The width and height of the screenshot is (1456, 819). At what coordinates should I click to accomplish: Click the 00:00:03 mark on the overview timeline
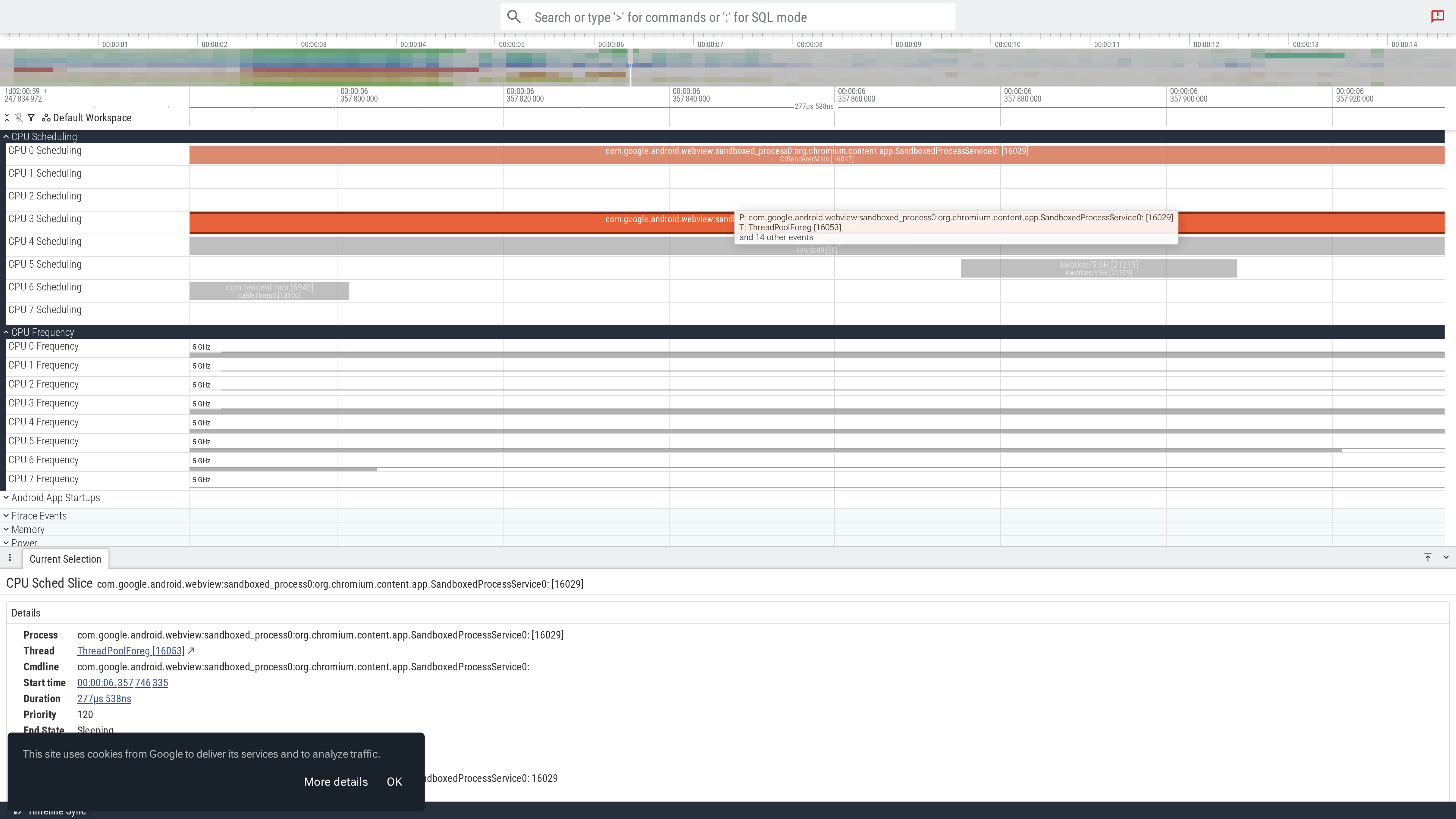click(314, 44)
